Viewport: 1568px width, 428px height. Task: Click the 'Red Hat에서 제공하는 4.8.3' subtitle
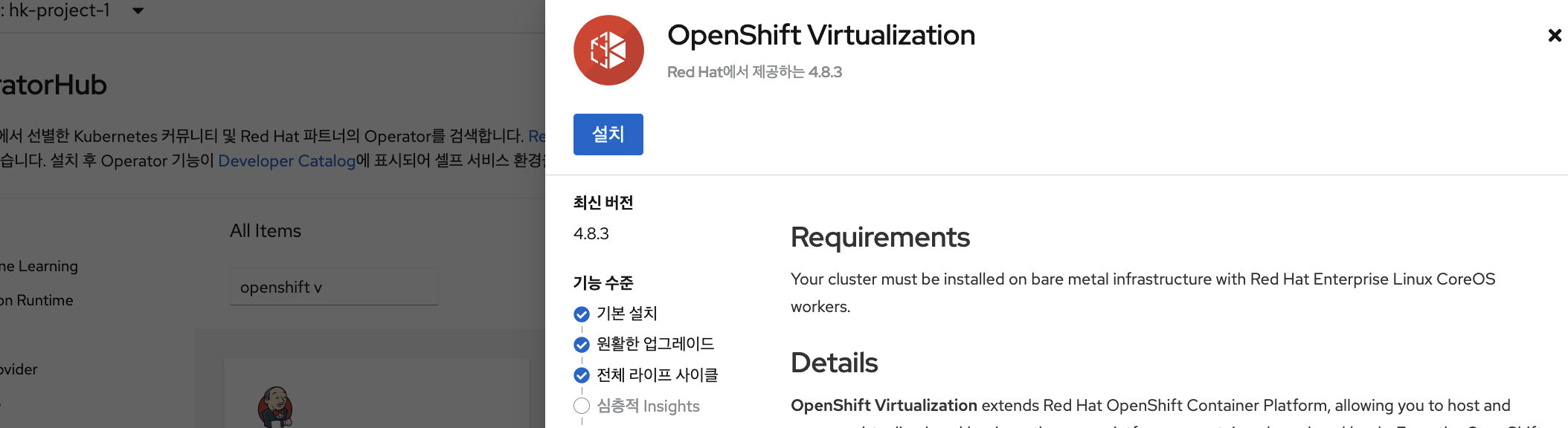tap(754, 72)
